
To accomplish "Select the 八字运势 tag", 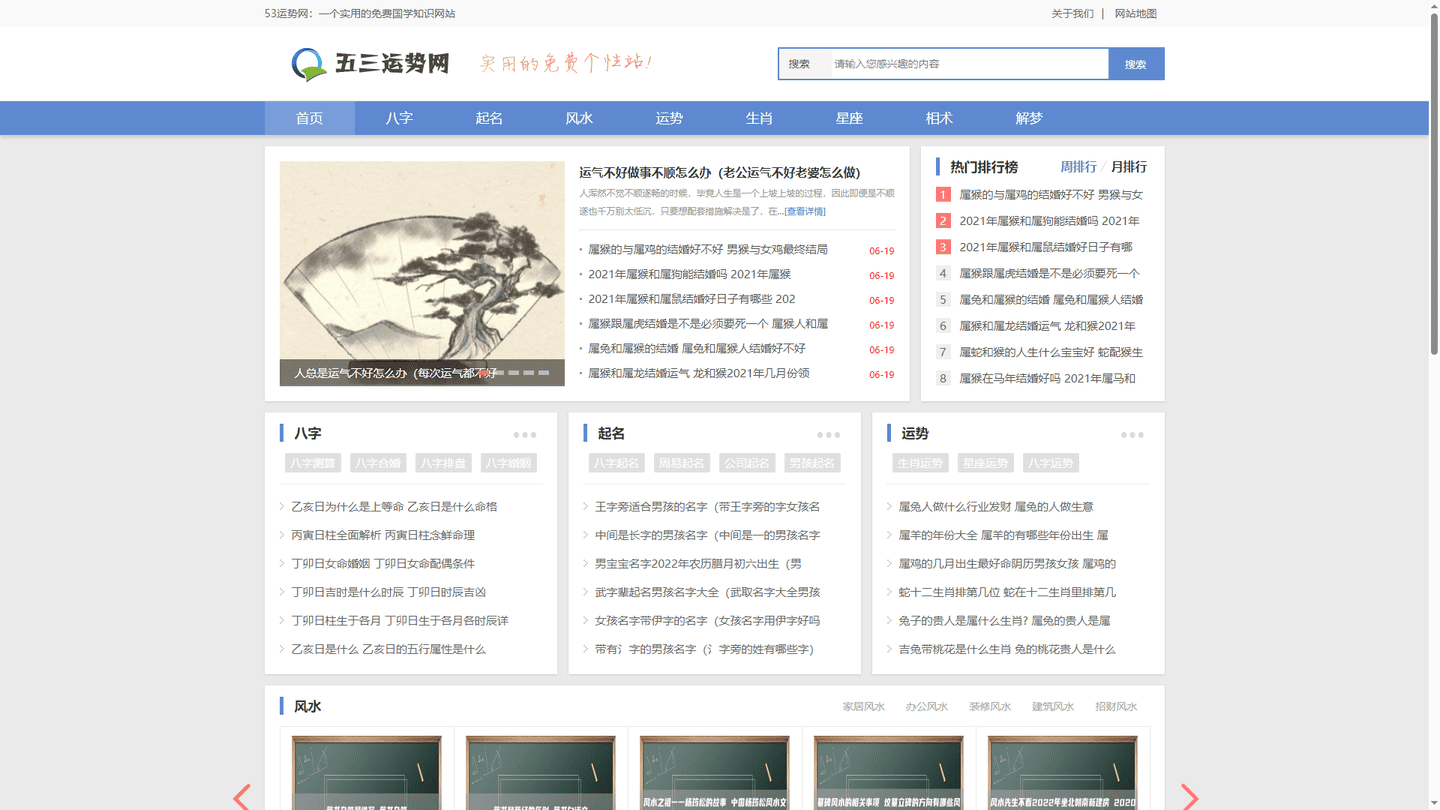I will pos(1051,463).
